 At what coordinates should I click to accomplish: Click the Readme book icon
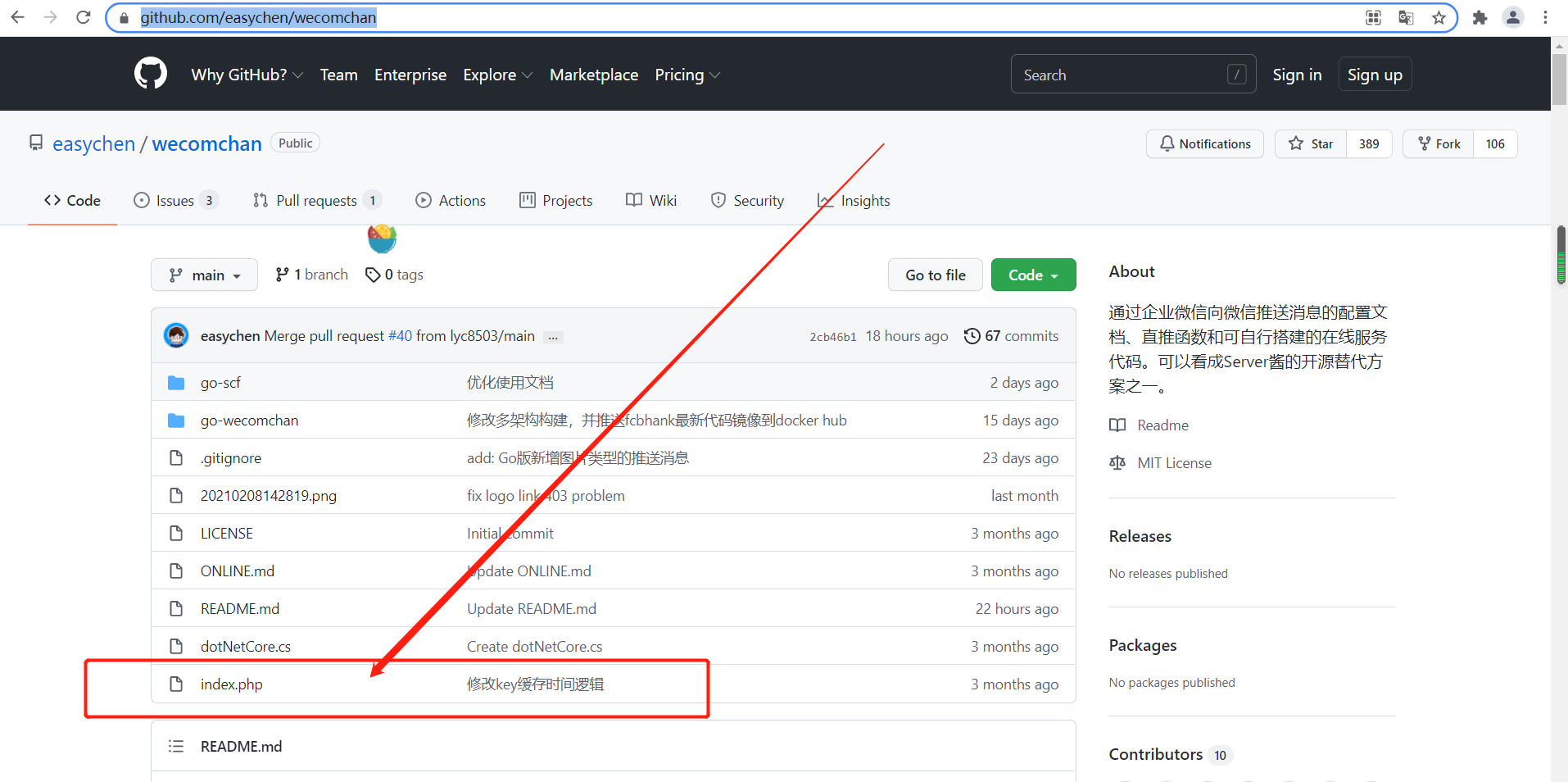coord(1117,425)
